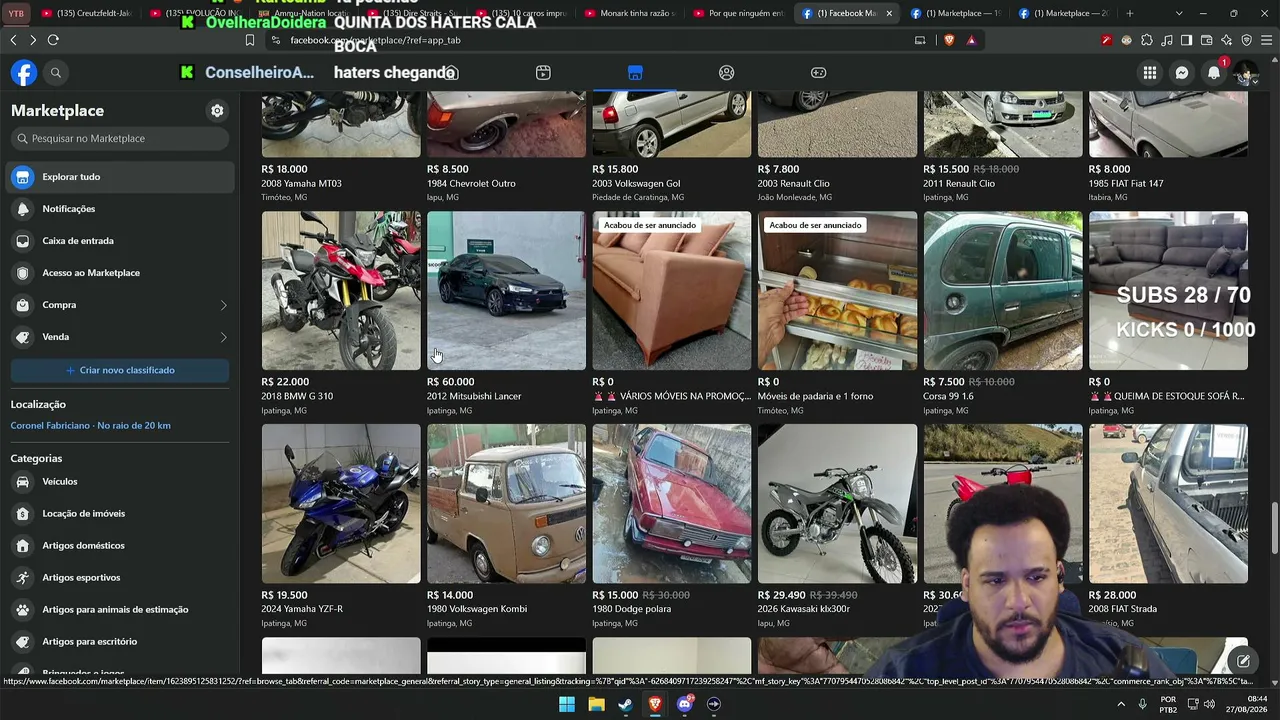Click the Facebook search magnifier icon

pyautogui.click(x=56, y=73)
